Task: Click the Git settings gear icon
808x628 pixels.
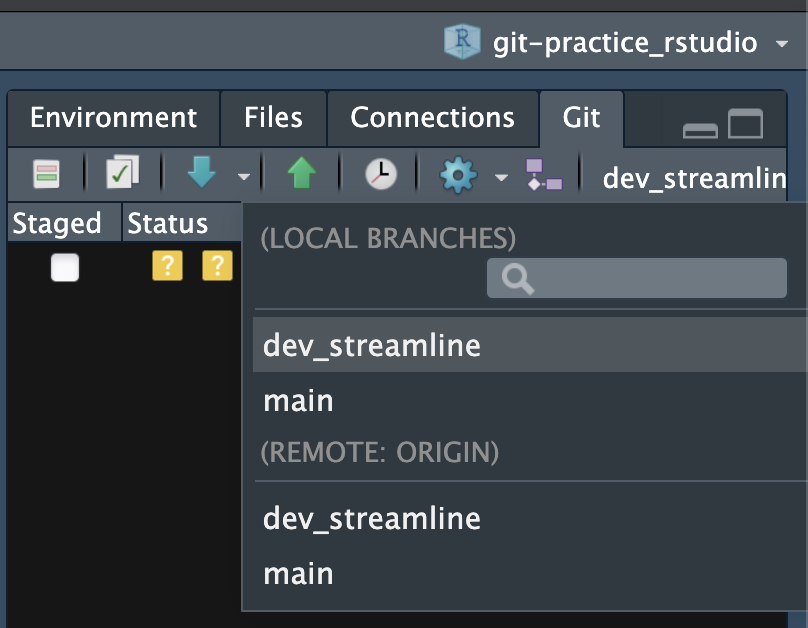Action: [x=457, y=172]
